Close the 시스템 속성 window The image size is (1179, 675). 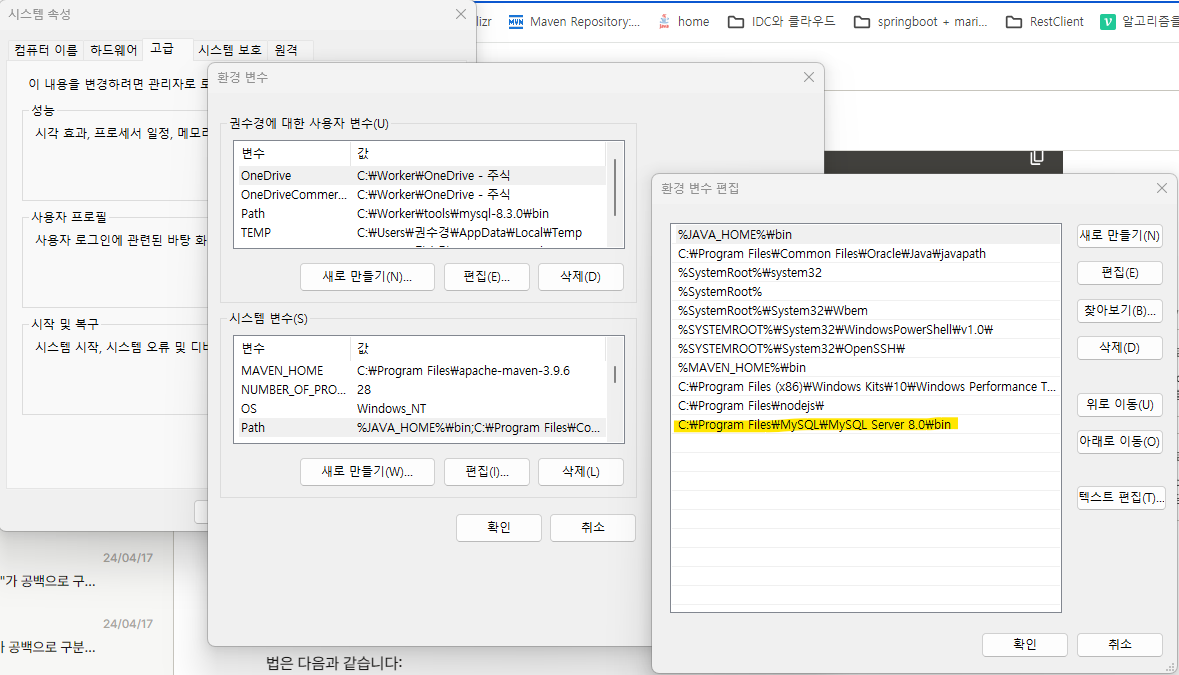pyautogui.click(x=461, y=14)
